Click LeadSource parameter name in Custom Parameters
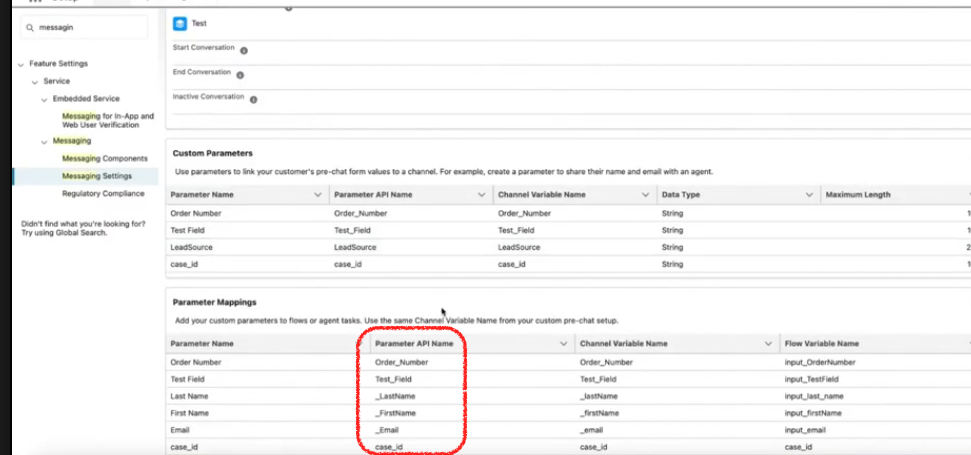 pos(191,247)
